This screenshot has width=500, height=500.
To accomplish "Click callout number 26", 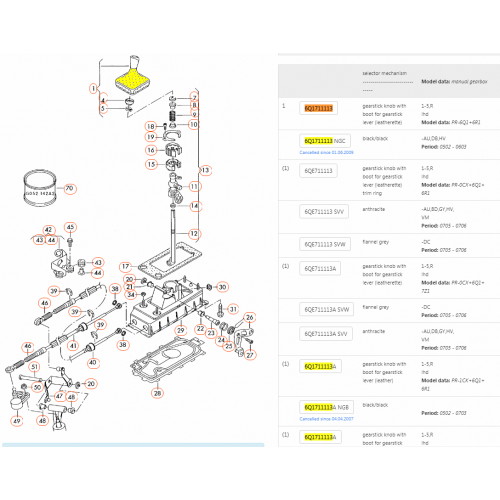I will pyautogui.click(x=250, y=318).
